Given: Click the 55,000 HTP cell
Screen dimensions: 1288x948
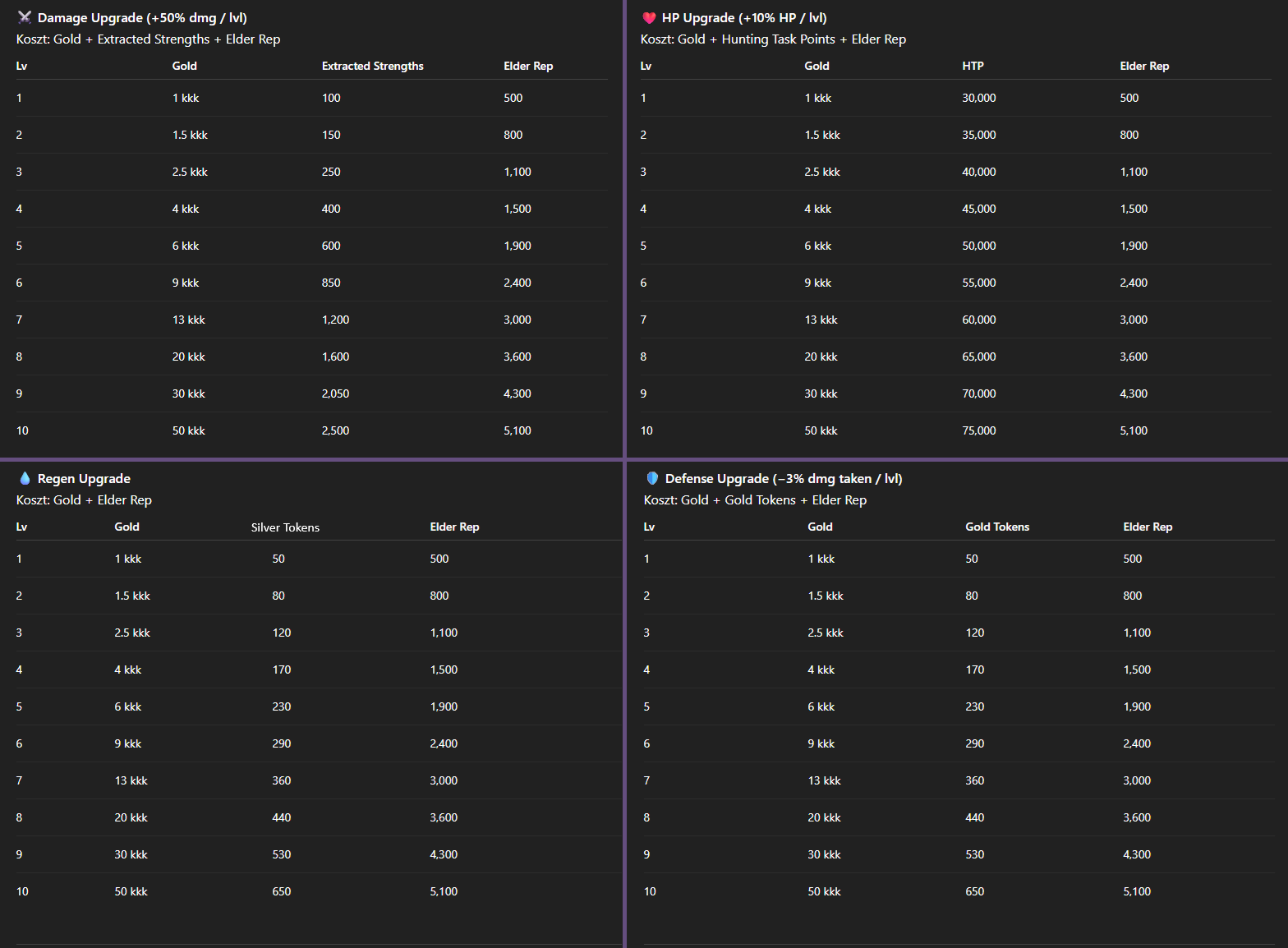Looking at the screenshot, I should click(x=978, y=283).
